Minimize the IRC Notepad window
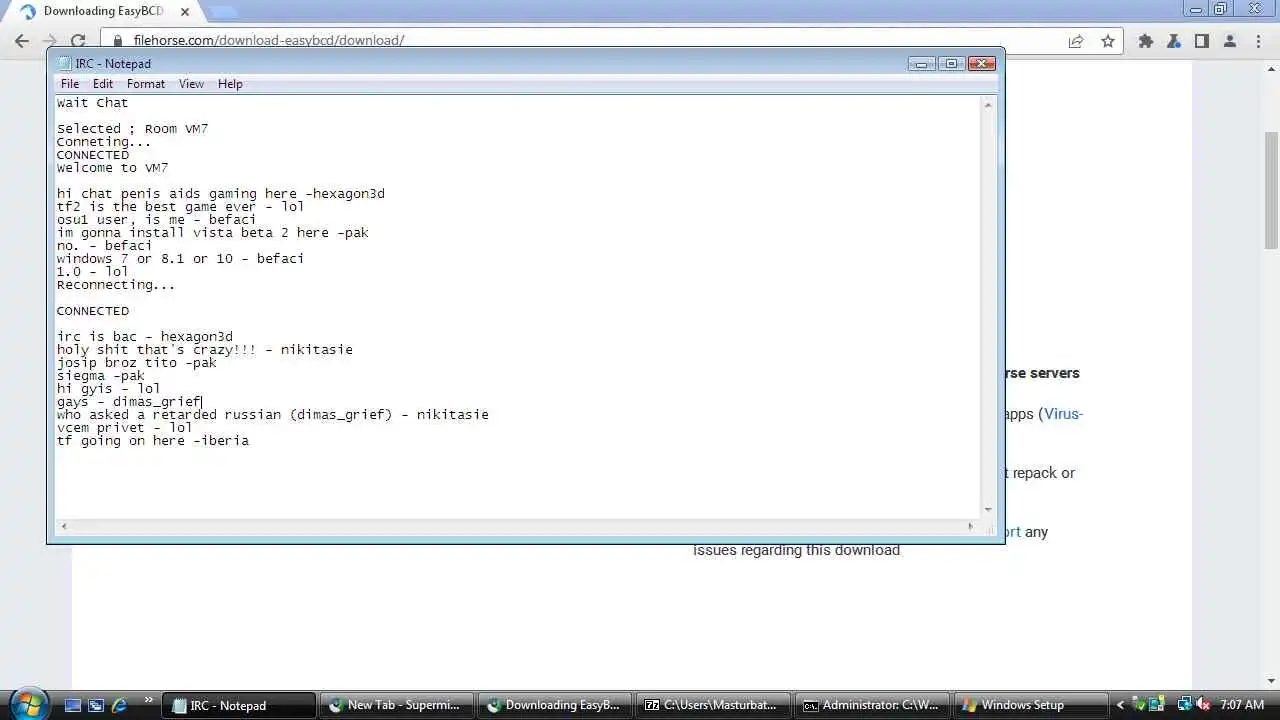The height and width of the screenshot is (720, 1280). click(x=921, y=64)
